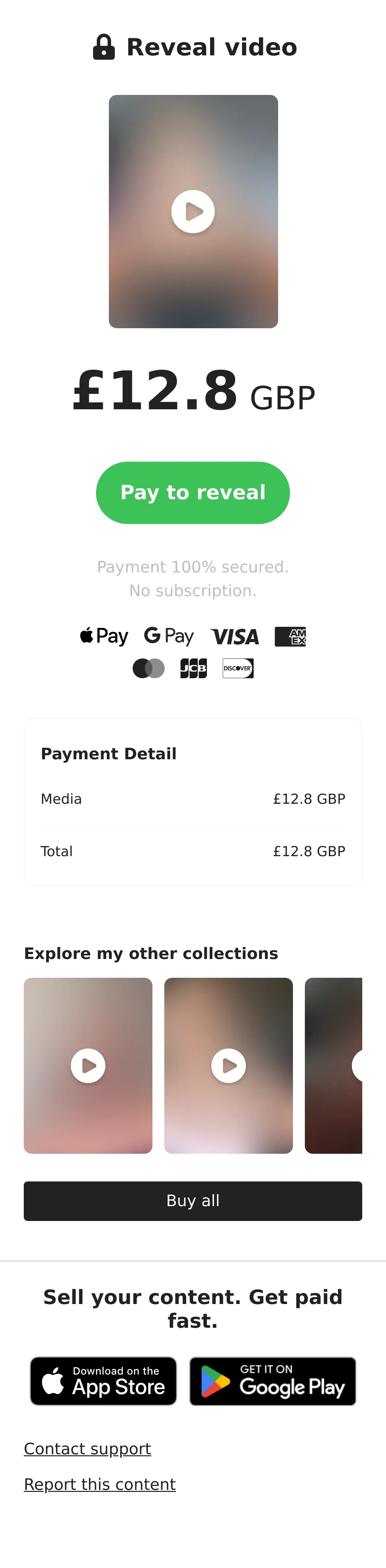386x1568 pixels.
Task: Click the Discover card logo
Action: [238, 668]
